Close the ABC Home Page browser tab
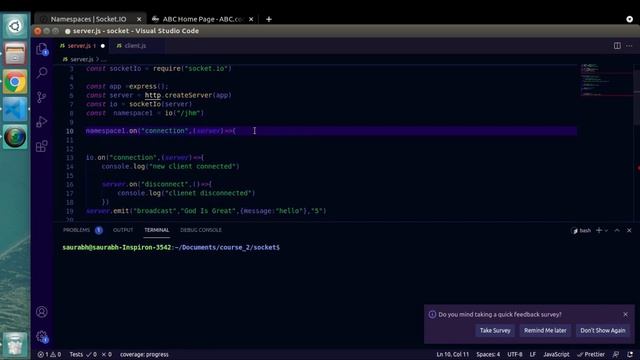The width and height of the screenshot is (640, 360). [x=251, y=19]
